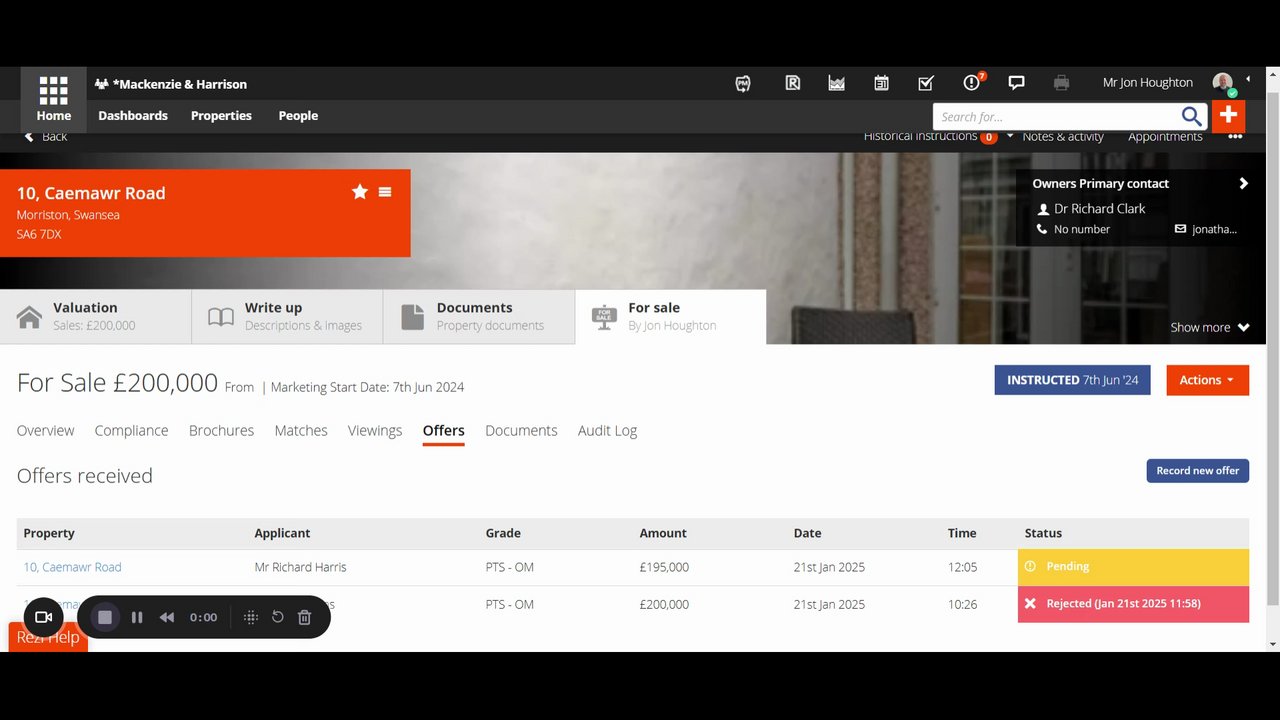This screenshot has height=720, width=1280.
Task: Expand the Historical instructions dropdown
Action: (x=1010, y=136)
